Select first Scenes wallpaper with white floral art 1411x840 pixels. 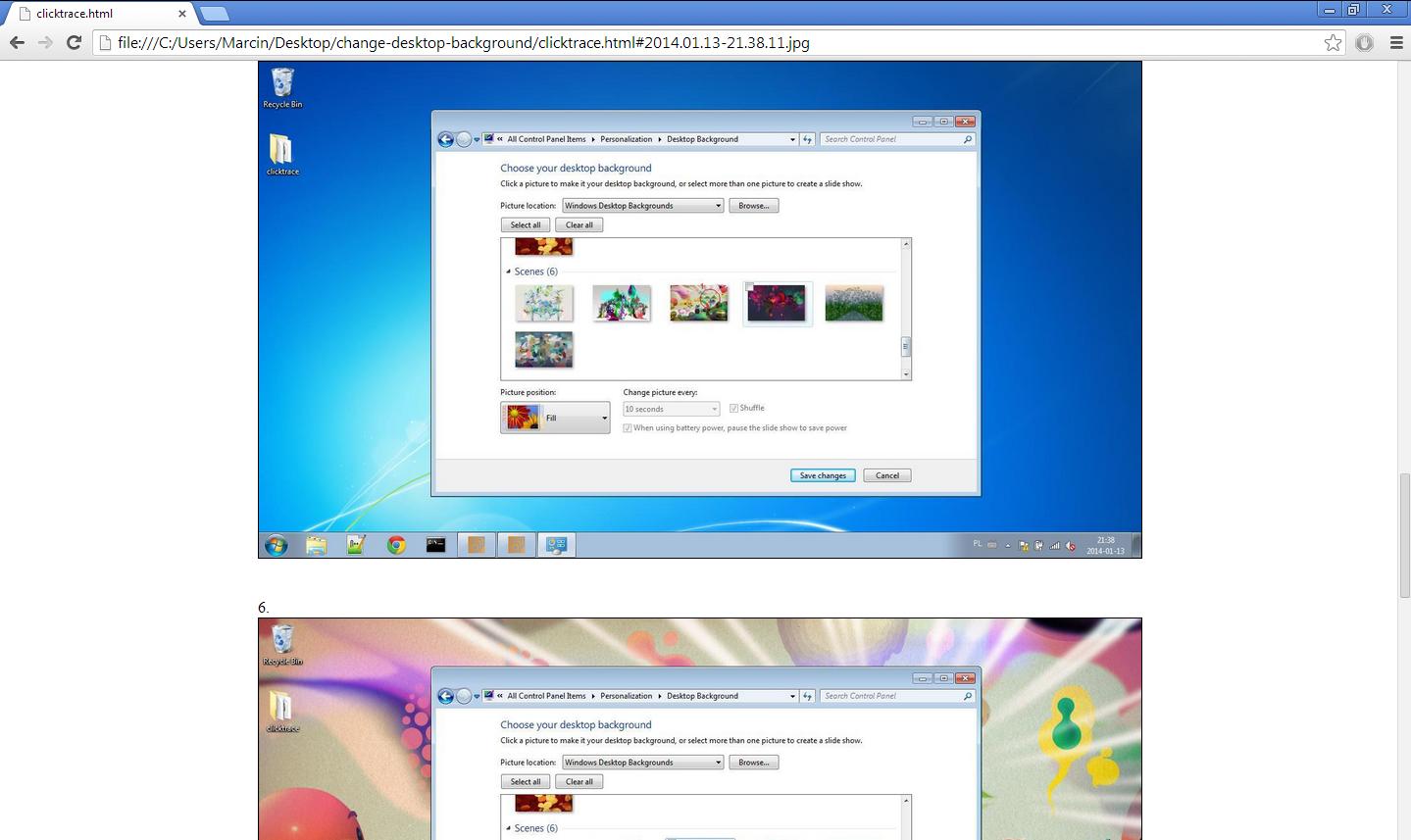pyautogui.click(x=544, y=303)
